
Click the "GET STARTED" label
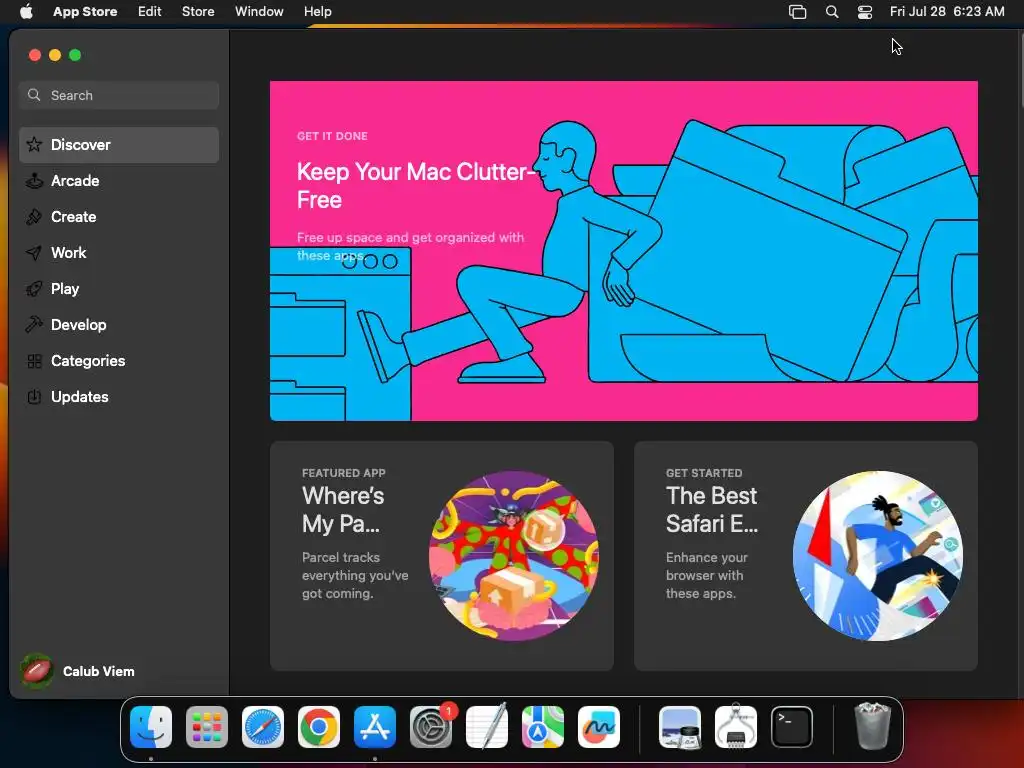(704, 473)
